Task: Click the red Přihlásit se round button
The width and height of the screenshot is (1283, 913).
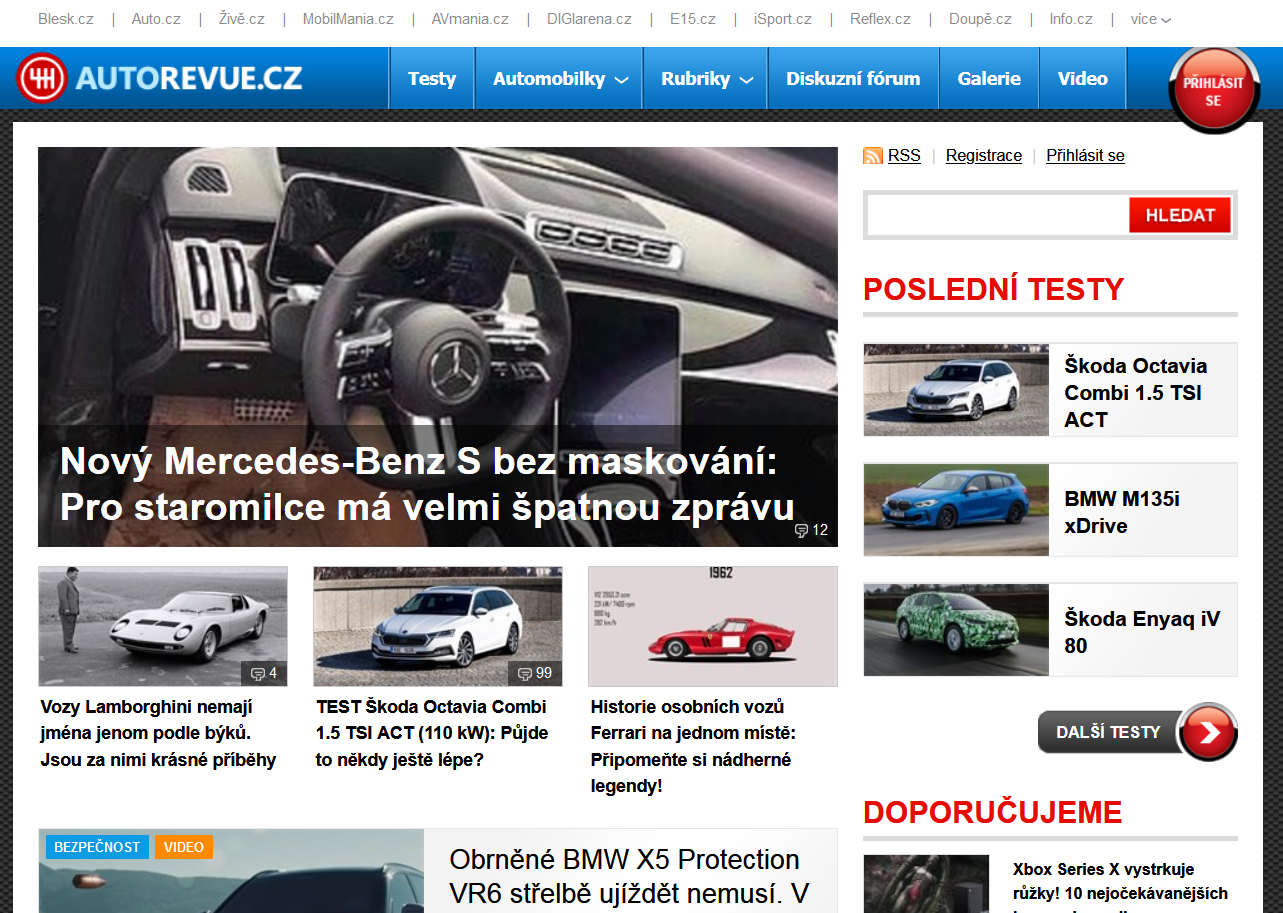Action: pyautogui.click(x=1213, y=90)
